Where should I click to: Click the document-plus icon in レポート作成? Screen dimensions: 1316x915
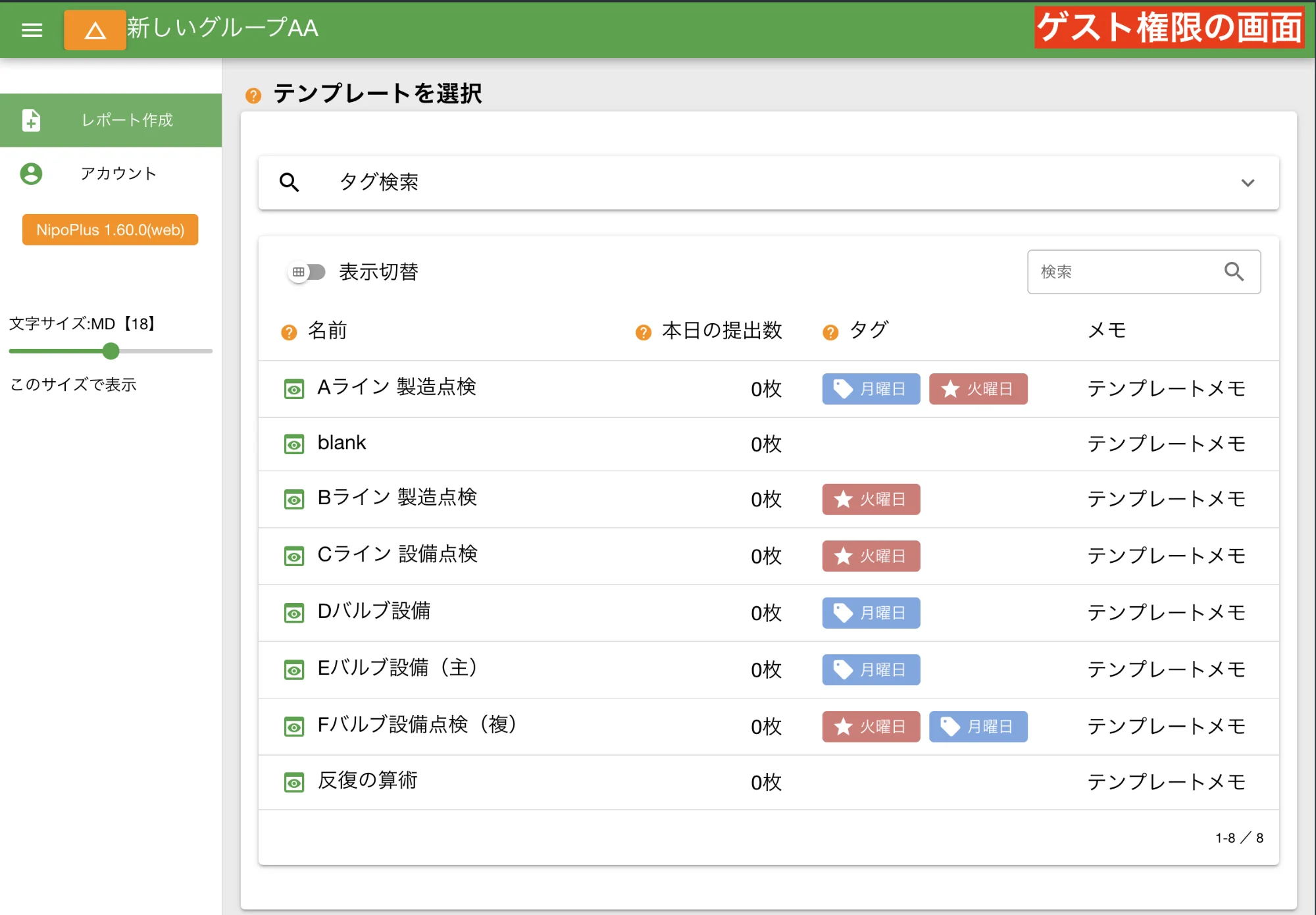tap(31, 120)
